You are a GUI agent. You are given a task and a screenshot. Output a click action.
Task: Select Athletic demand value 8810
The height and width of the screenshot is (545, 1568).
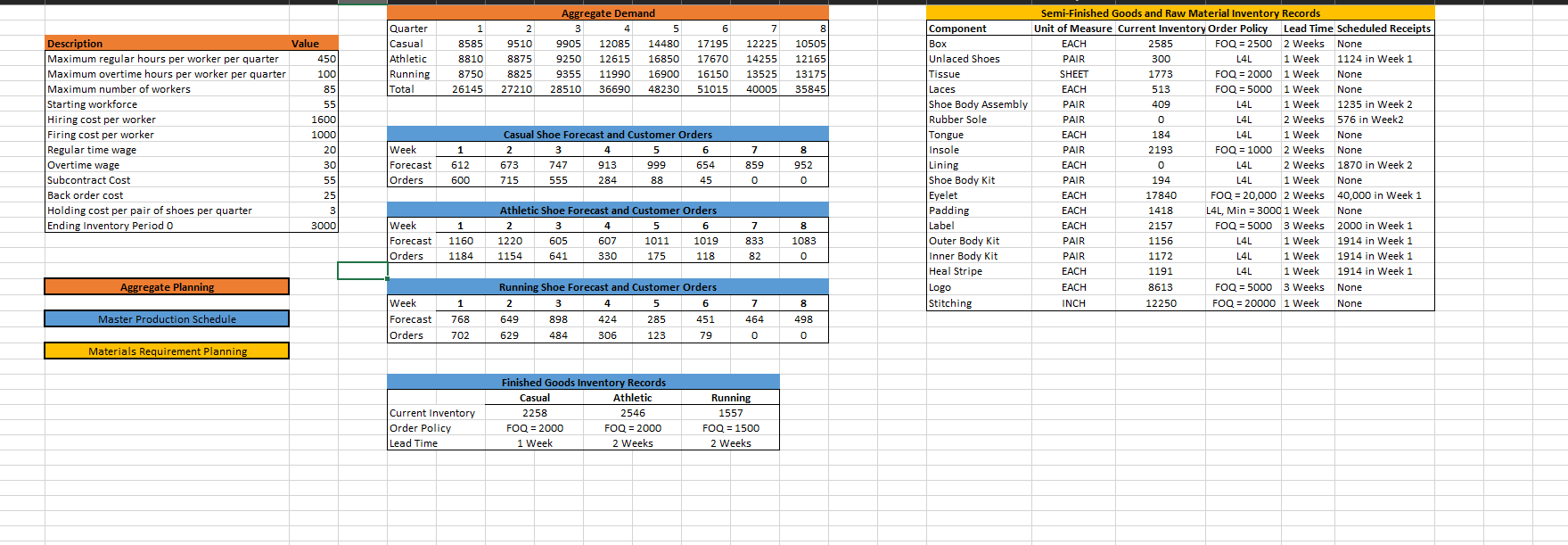[461, 59]
